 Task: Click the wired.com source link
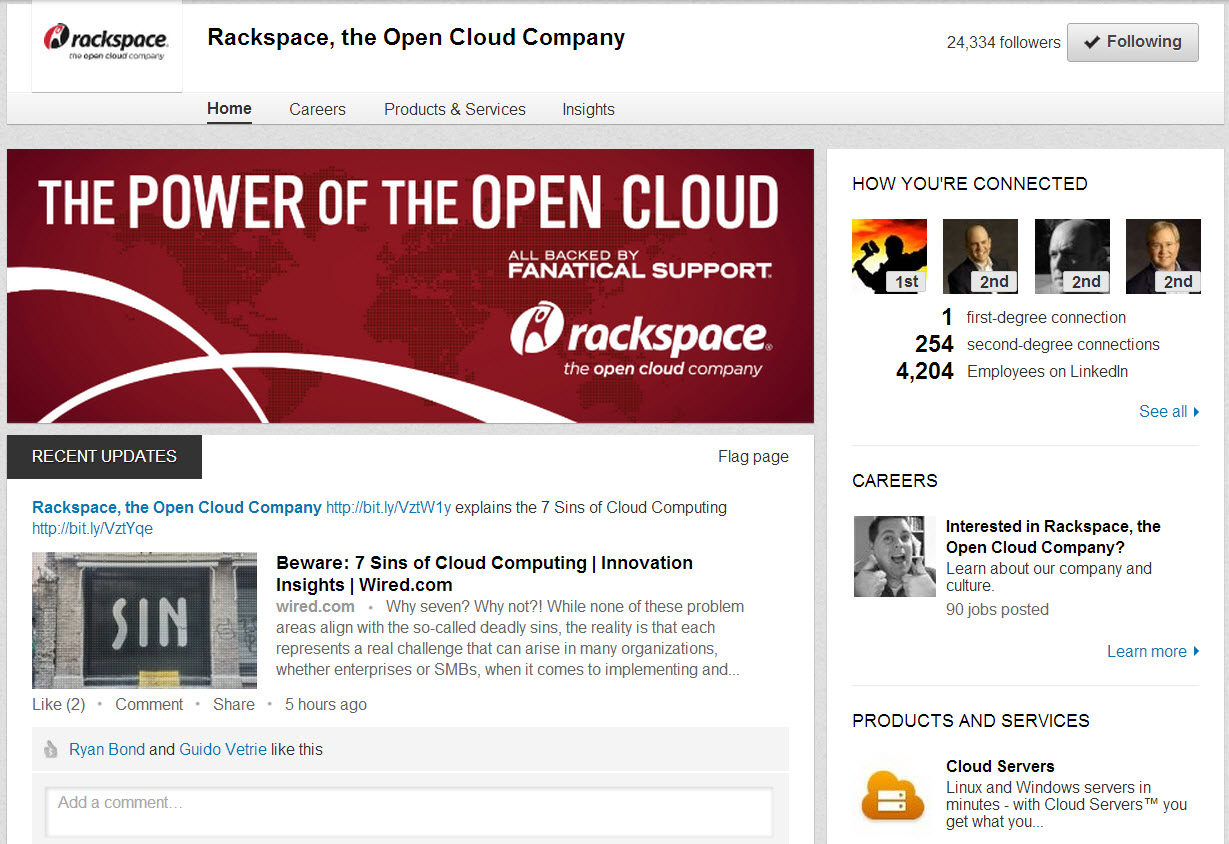pyautogui.click(x=315, y=606)
